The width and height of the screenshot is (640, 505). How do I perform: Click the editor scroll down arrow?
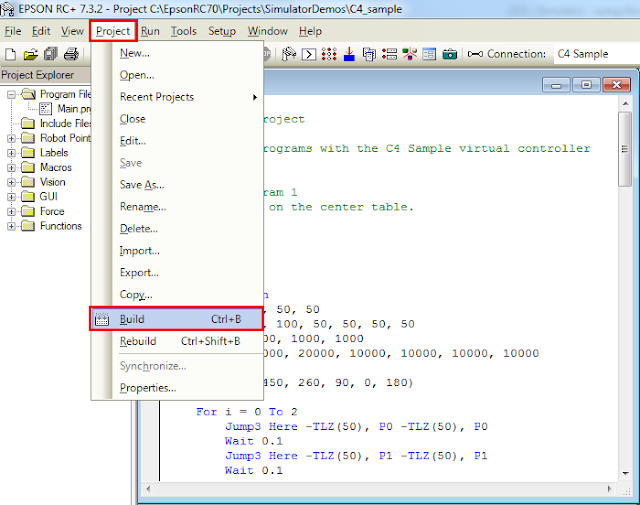click(625, 473)
